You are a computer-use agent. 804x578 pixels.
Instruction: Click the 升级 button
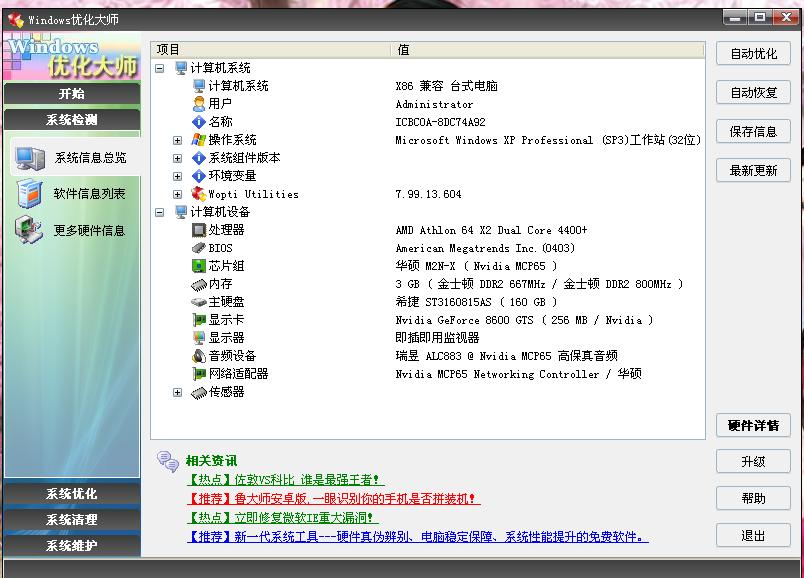point(753,462)
